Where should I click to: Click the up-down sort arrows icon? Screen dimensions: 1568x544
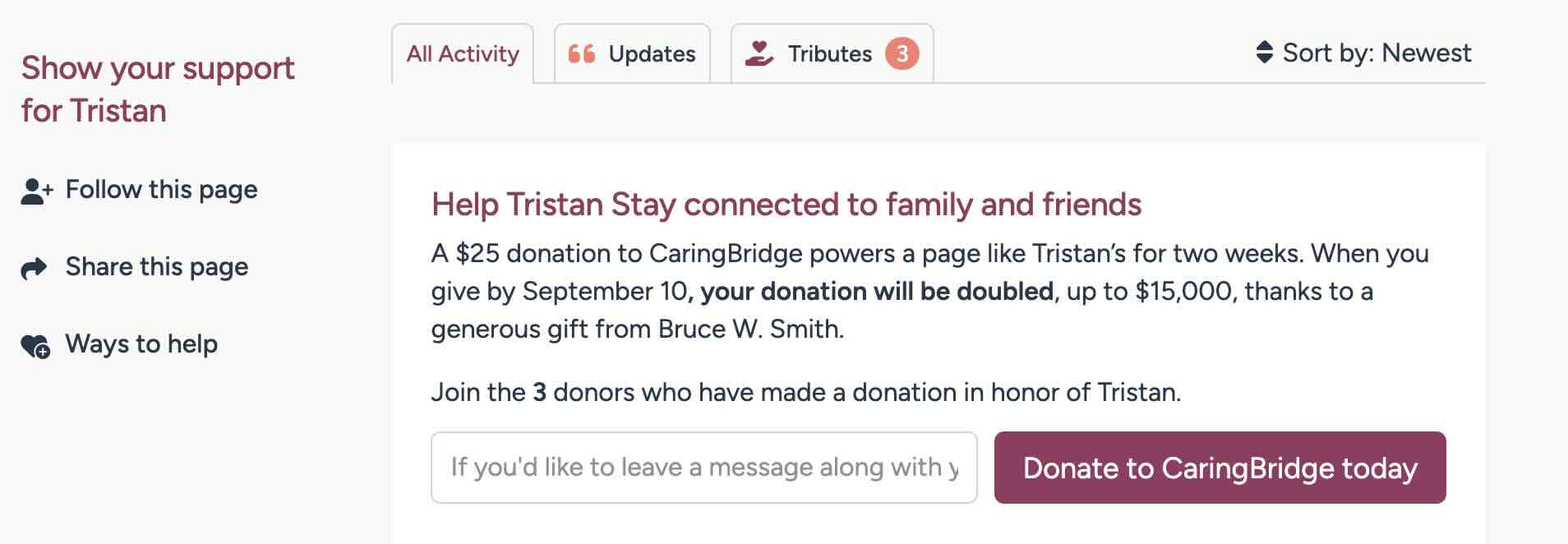coord(1264,53)
